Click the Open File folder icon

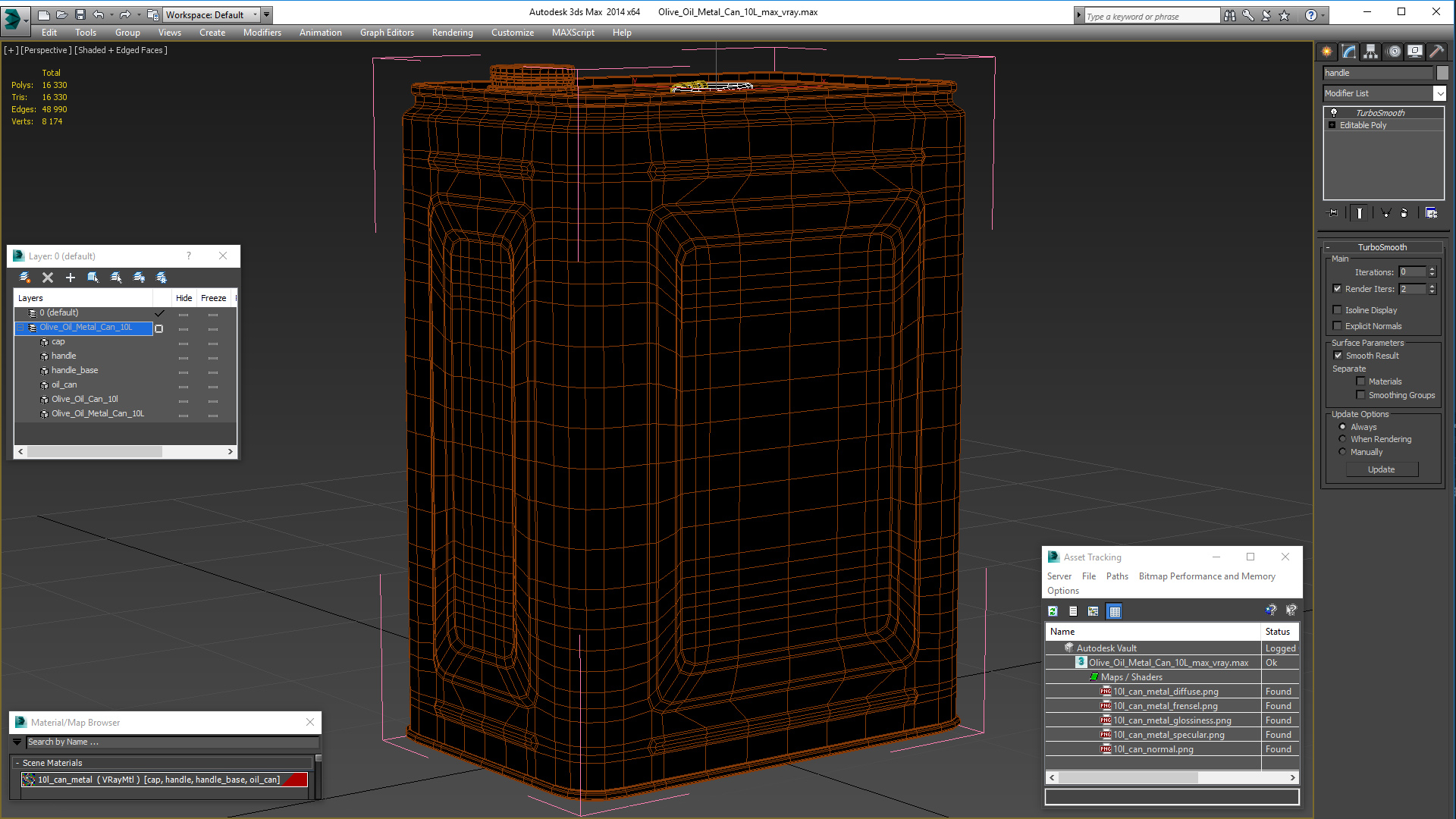pos(61,14)
